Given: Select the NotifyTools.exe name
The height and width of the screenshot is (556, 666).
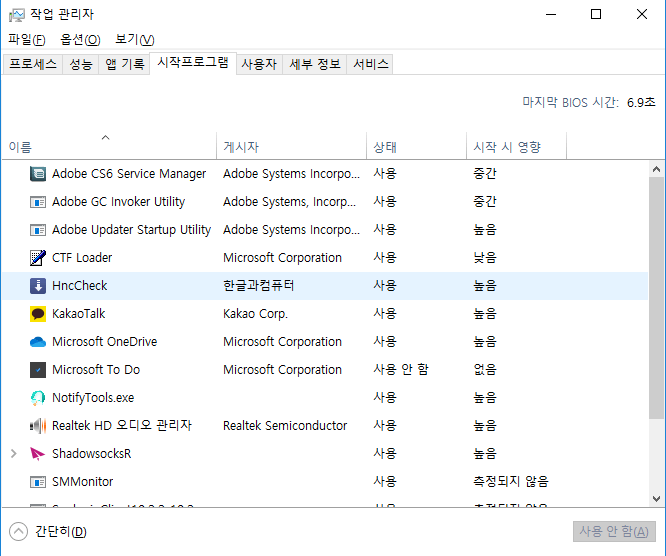Looking at the screenshot, I should (x=93, y=398).
